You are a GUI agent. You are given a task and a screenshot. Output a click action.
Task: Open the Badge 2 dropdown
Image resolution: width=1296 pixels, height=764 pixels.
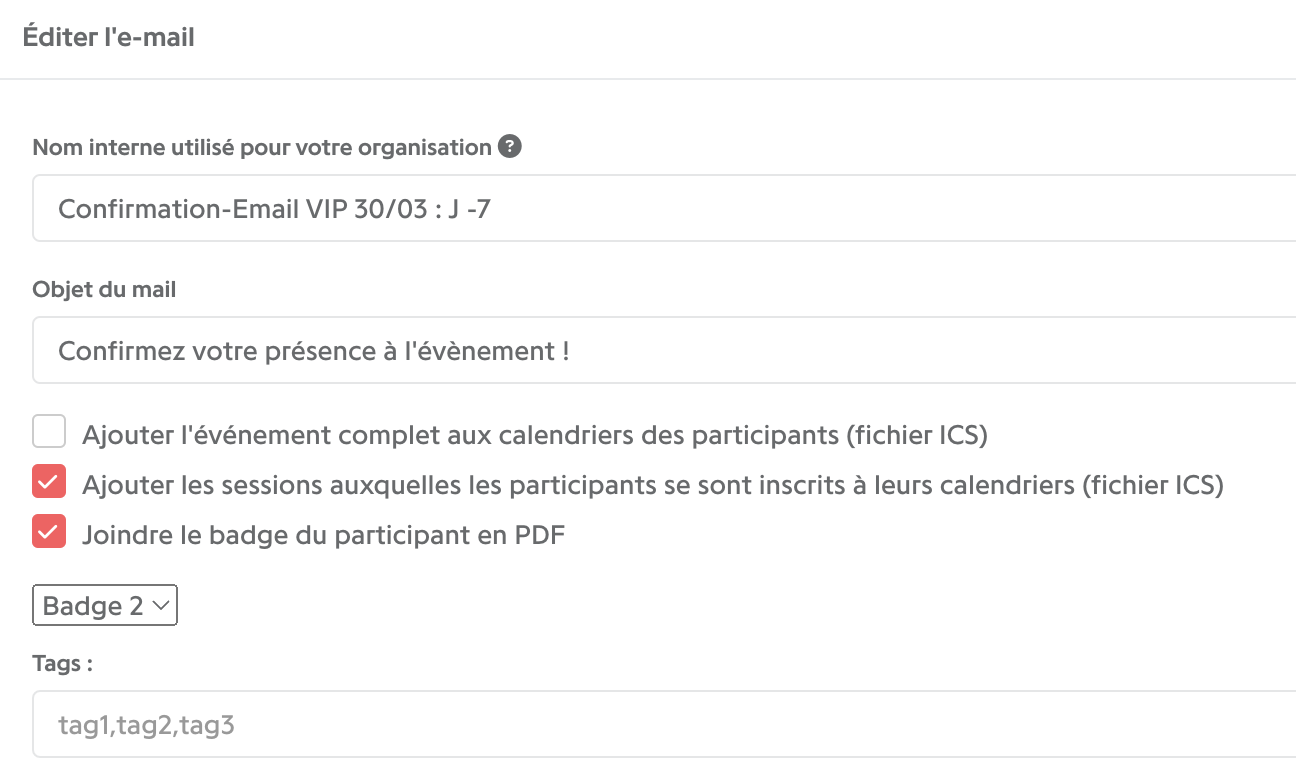pyautogui.click(x=105, y=605)
